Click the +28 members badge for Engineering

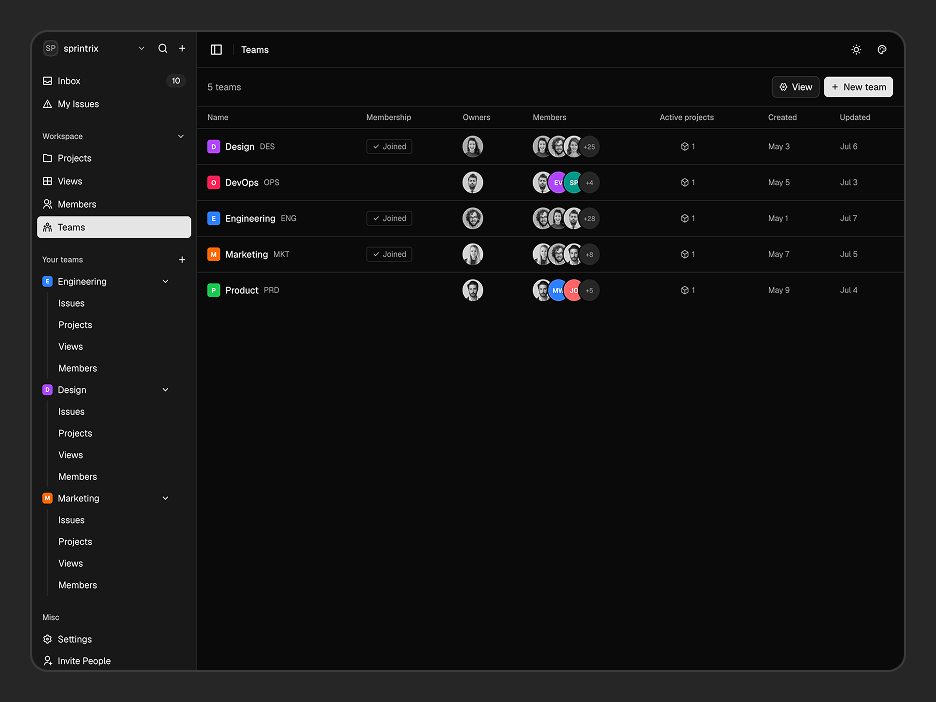589,218
